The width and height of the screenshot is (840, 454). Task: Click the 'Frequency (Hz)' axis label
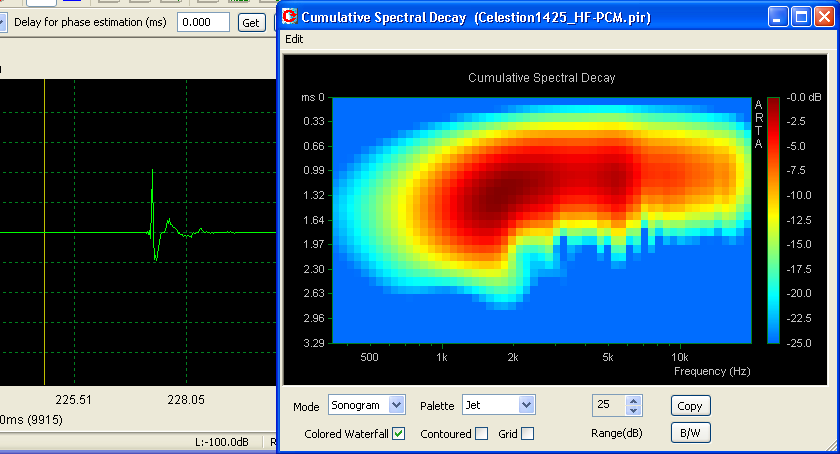712,371
